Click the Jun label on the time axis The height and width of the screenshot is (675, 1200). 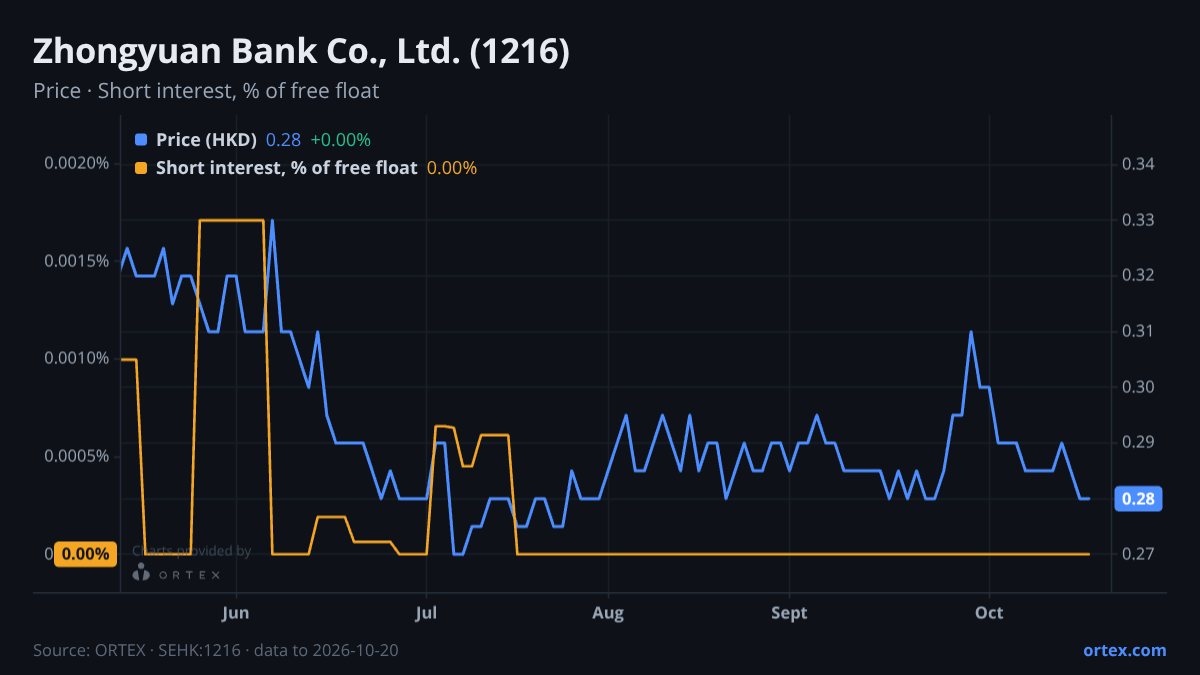point(235,613)
